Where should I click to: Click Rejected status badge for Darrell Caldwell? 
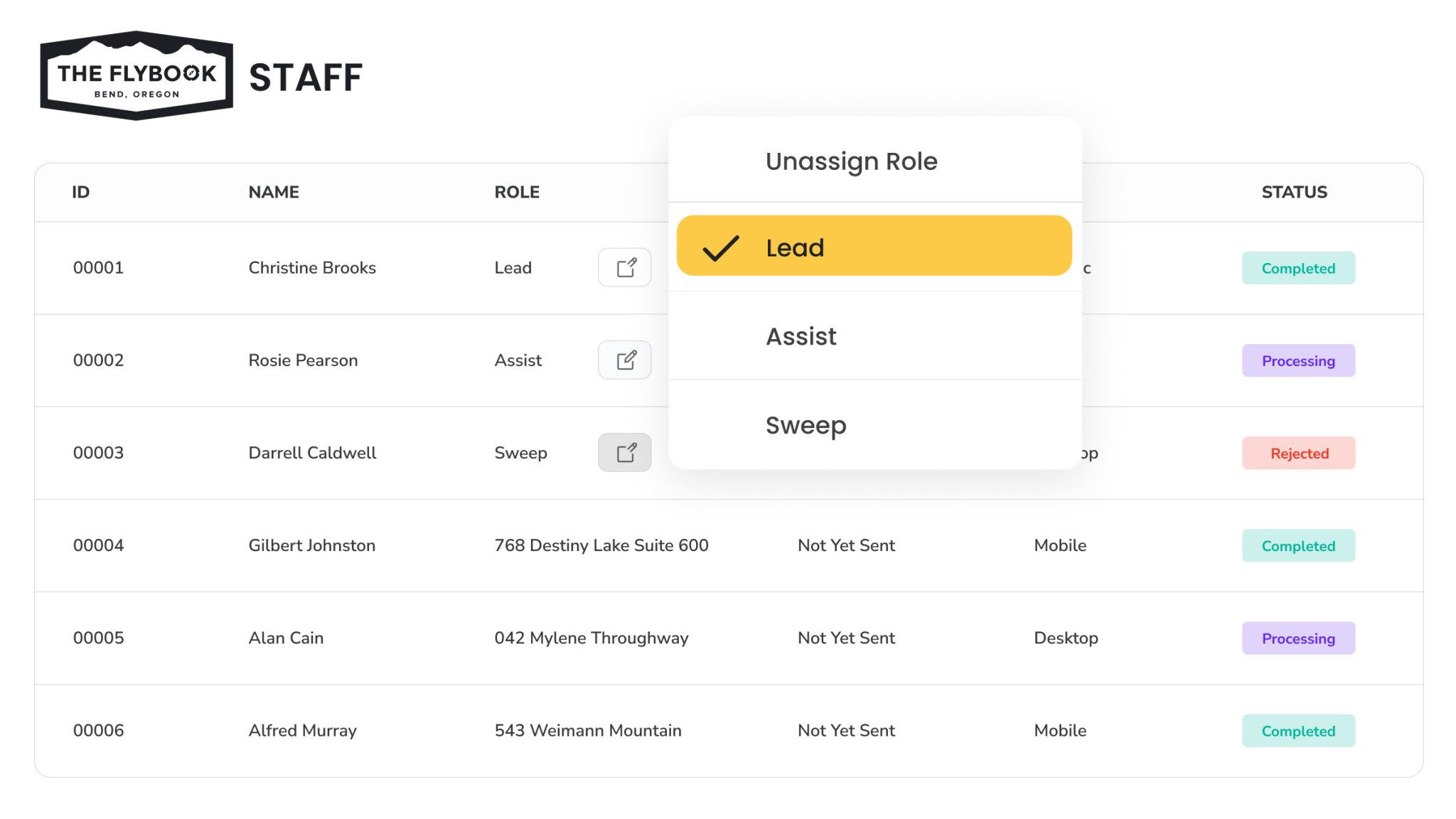pos(1298,453)
